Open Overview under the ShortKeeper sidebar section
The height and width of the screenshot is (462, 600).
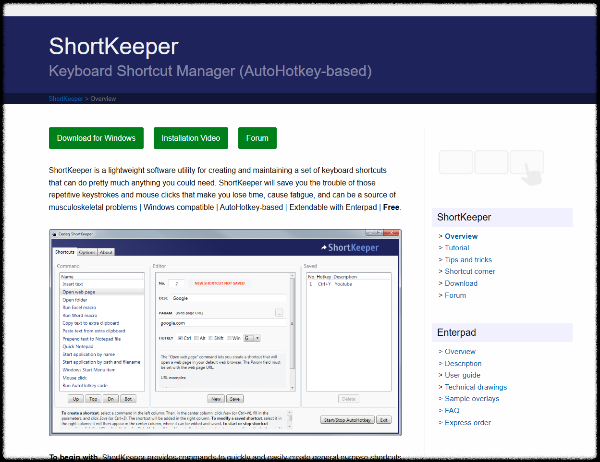(x=461, y=236)
